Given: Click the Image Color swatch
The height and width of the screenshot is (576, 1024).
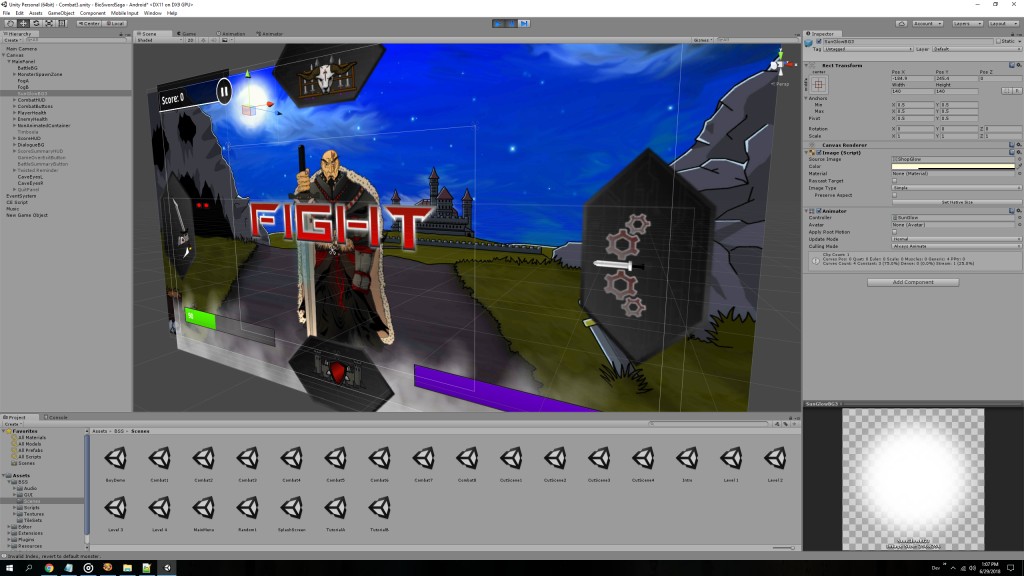Looking at the screenshot, I should tap(953, 166).
